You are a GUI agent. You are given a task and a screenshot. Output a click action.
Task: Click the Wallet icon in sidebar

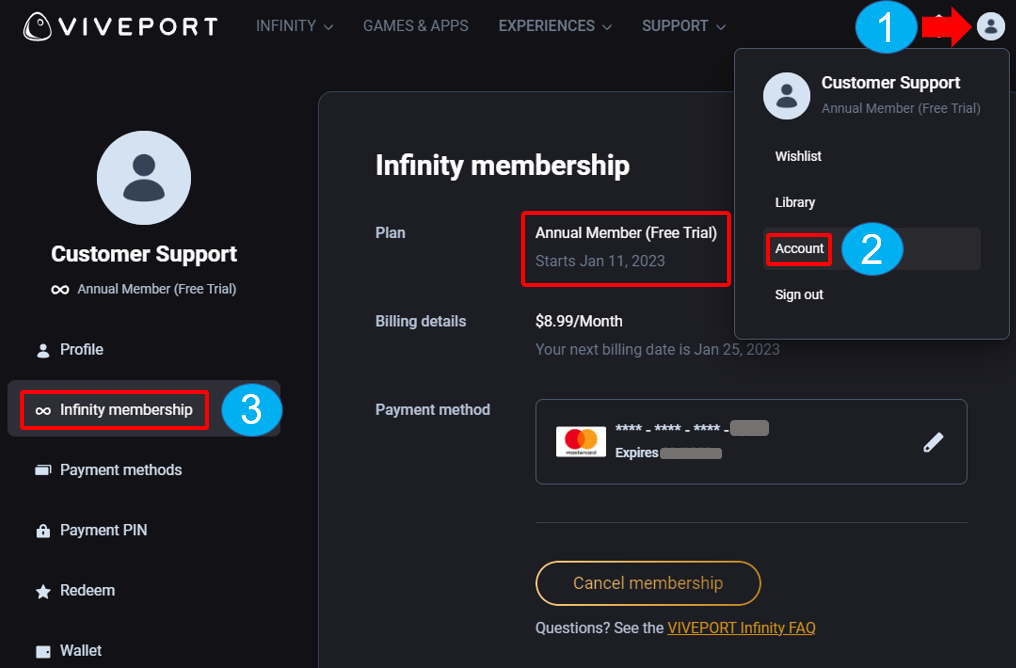(x=43, y=651)
